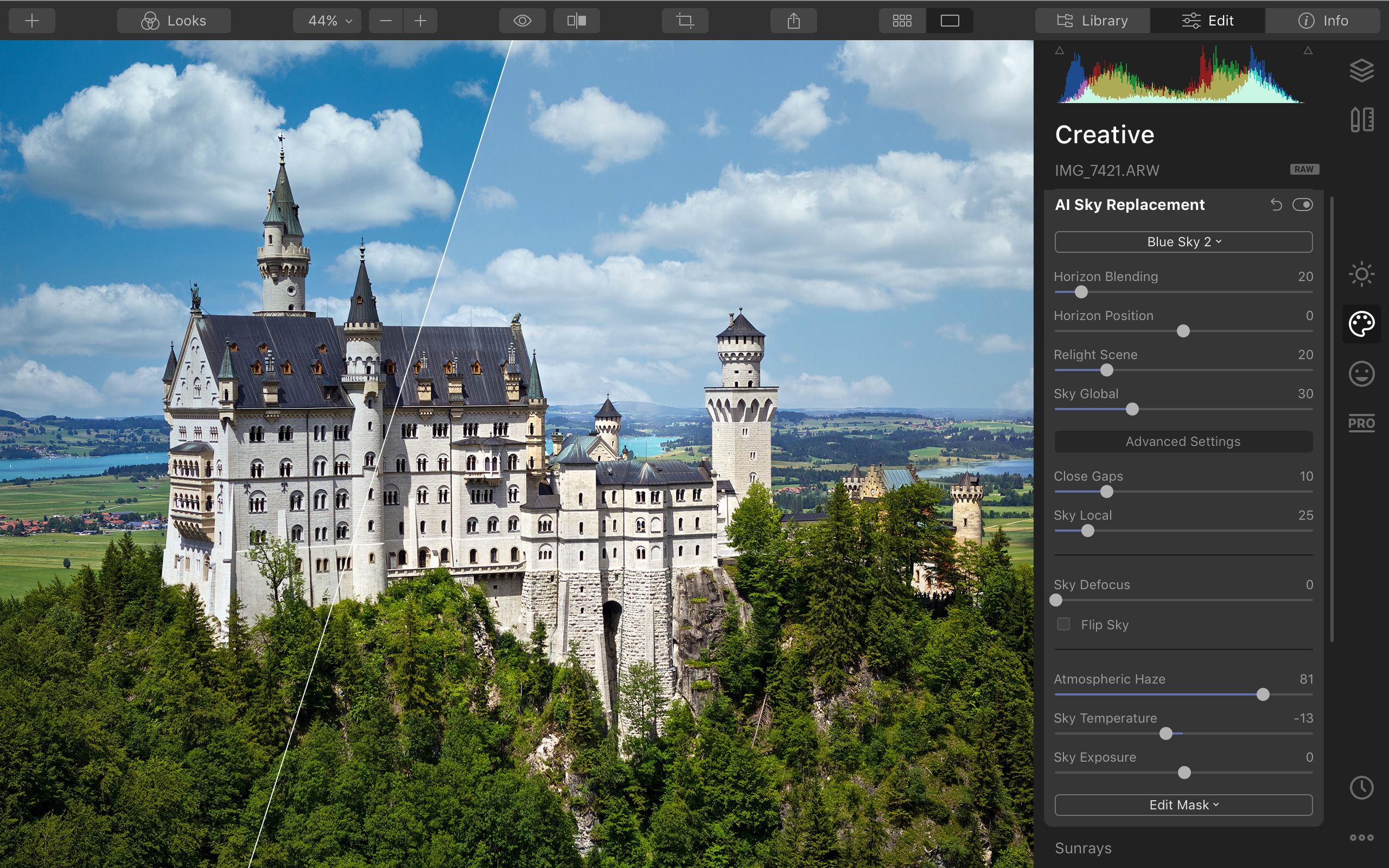The width and height of the screenshot is (1389, 868).
Task: Click the plus add image button
Action: [32, 21]
